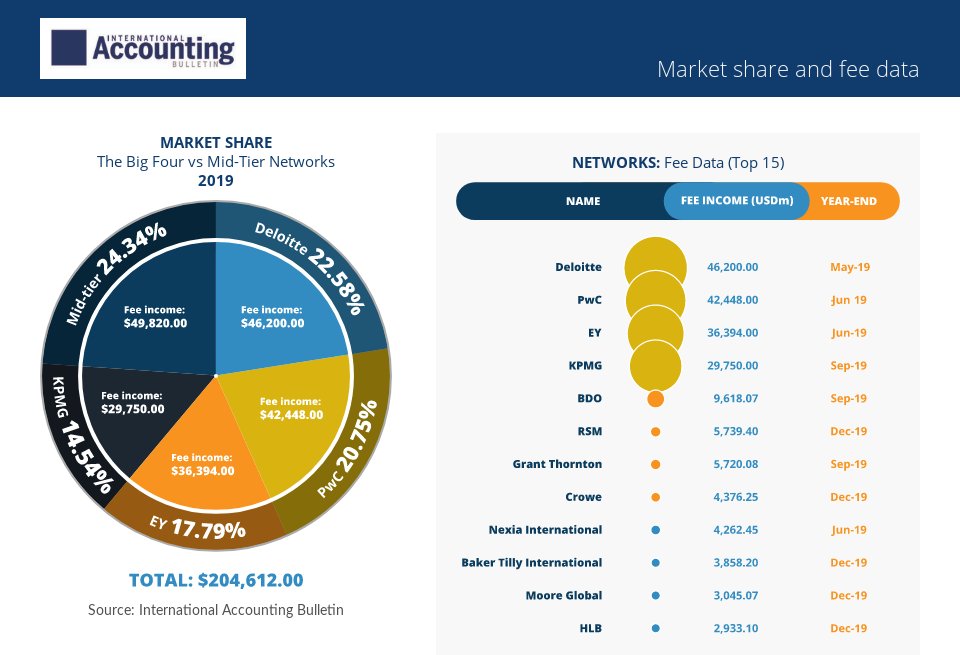
Task: Click the fee value 9,618.07
Action: pos(736,399)
